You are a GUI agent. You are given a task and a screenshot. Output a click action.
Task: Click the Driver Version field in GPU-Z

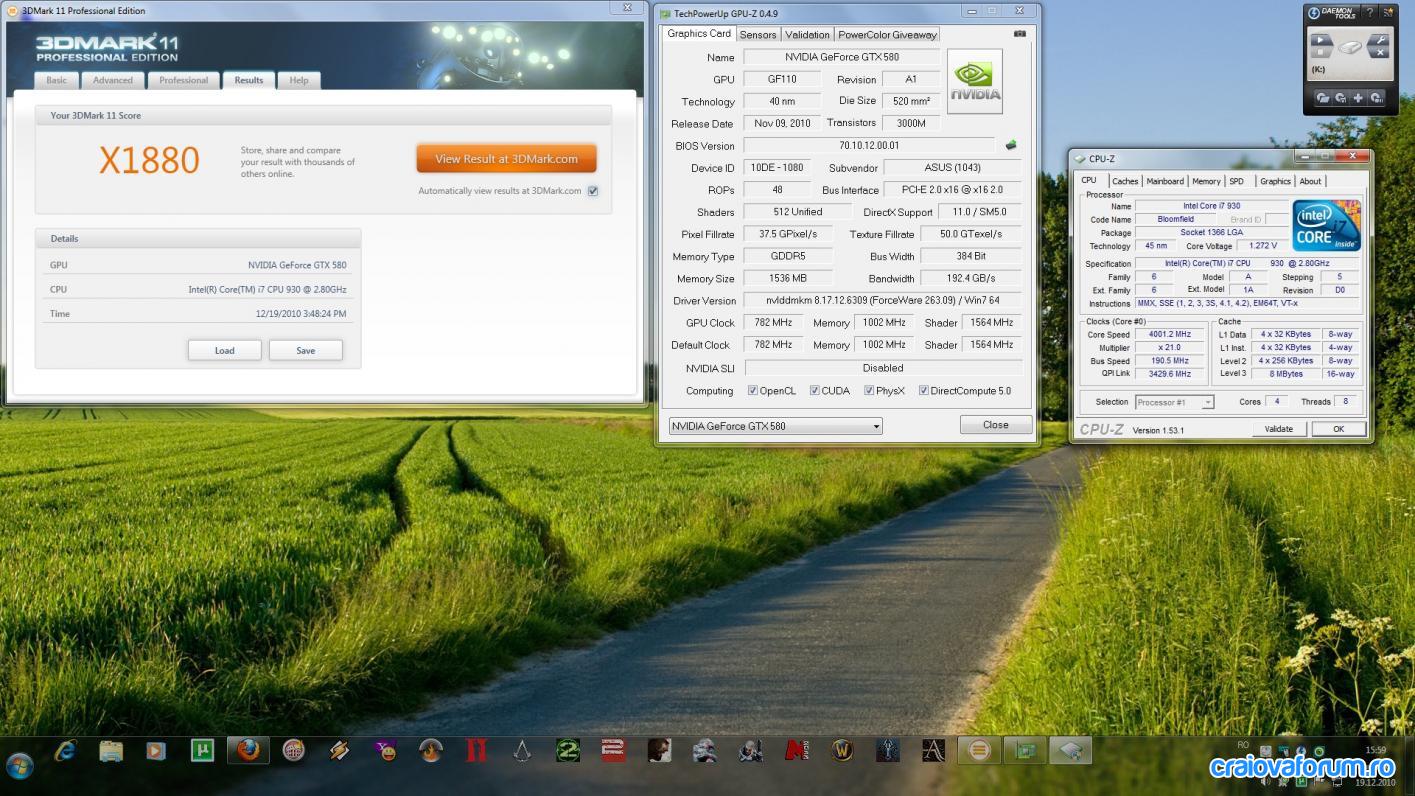click(x=883, y=300)
